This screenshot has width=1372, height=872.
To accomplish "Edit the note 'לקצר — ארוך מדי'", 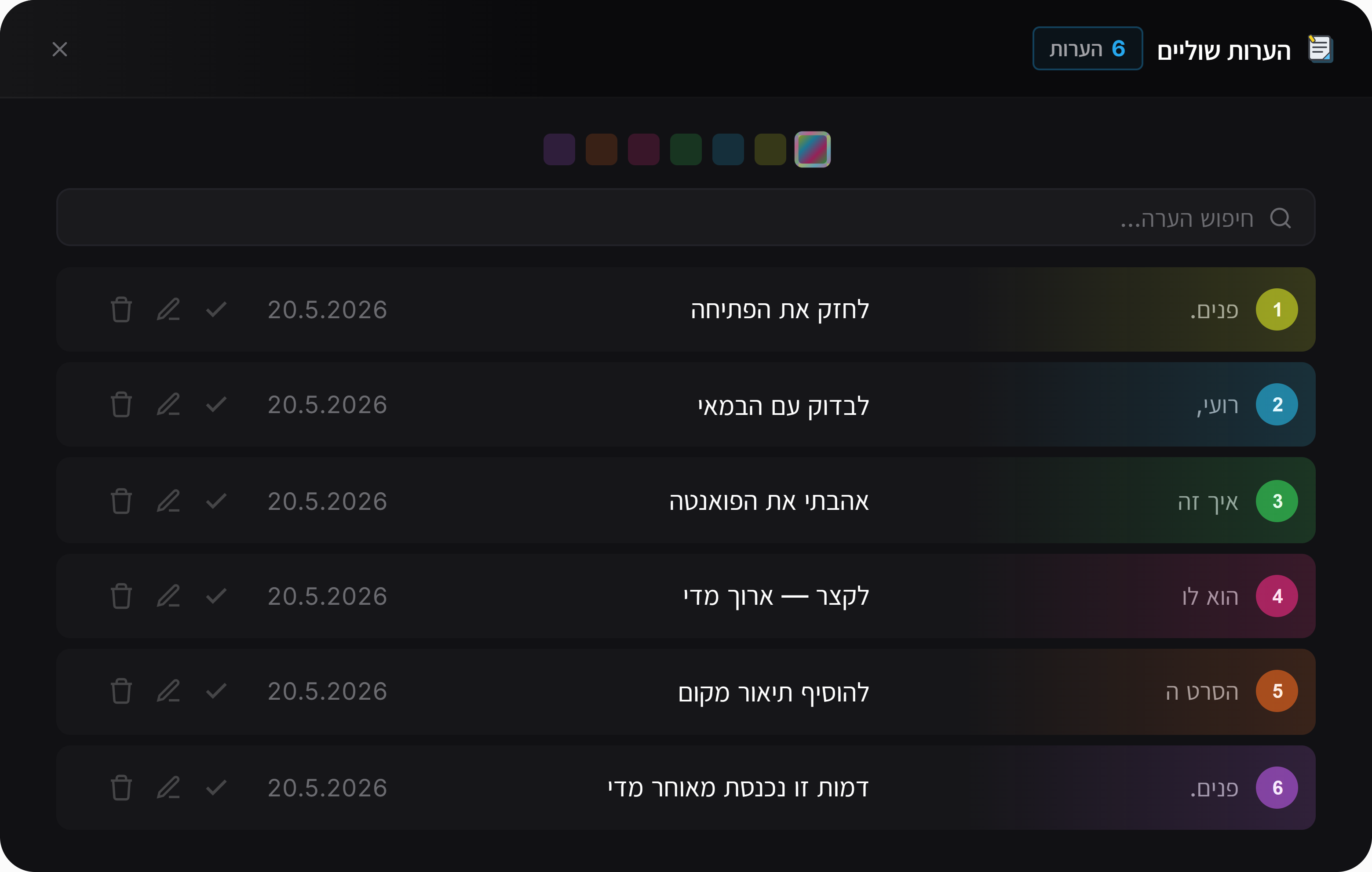I will (x=169, y=596).
